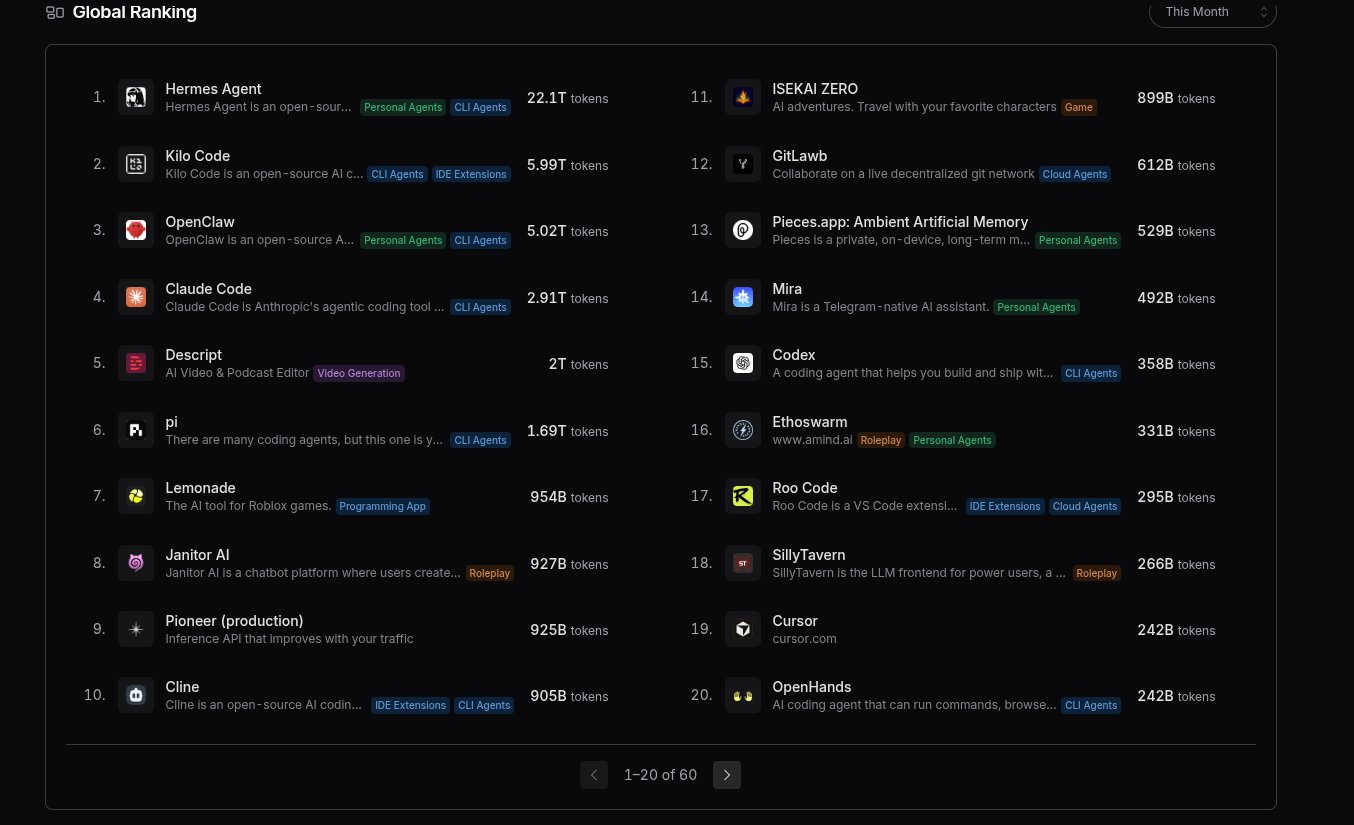
Task: Click the Codex app icon
Action: [x=743, y=363]
